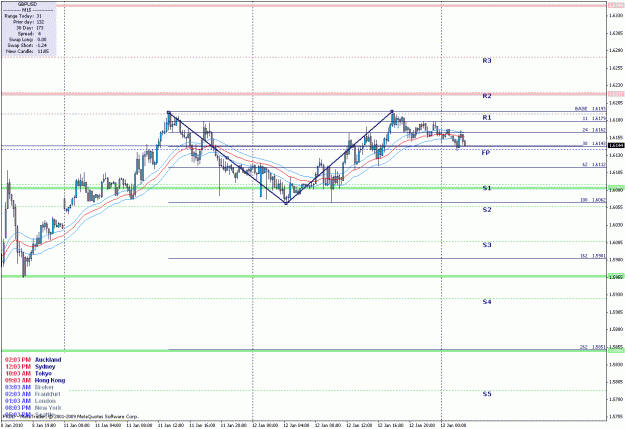
Task: Click the R1 pivot resistance label
Action: coord(487,118)
